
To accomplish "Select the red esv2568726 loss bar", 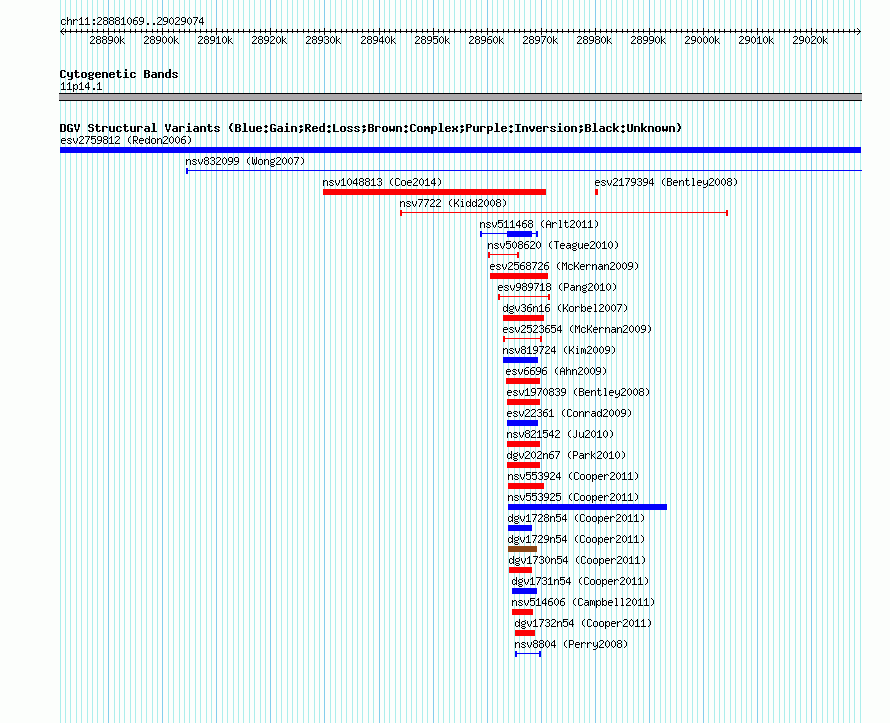I will 519,276.
